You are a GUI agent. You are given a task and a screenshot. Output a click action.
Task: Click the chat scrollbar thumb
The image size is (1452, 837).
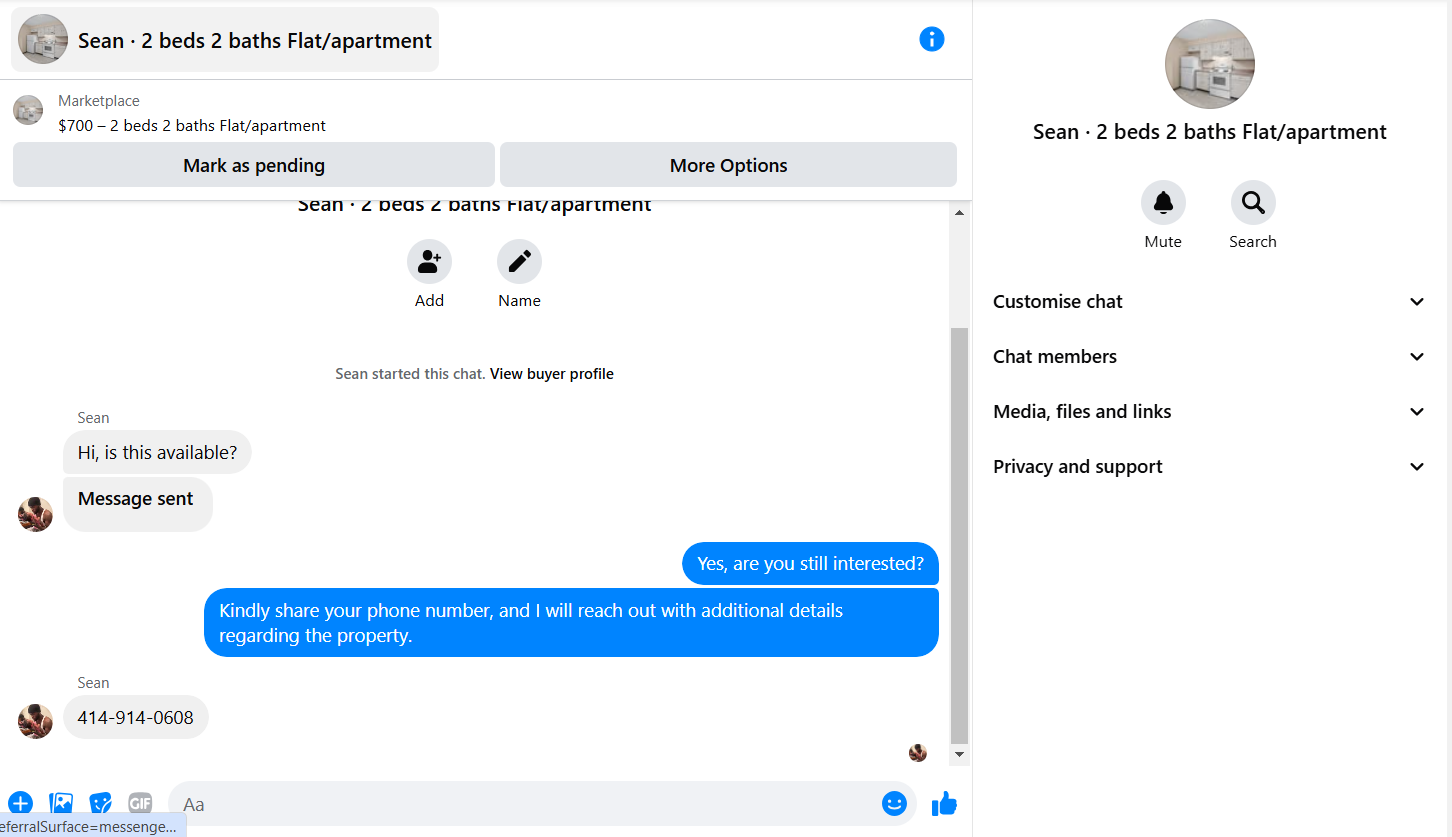[x=960, y=535]
